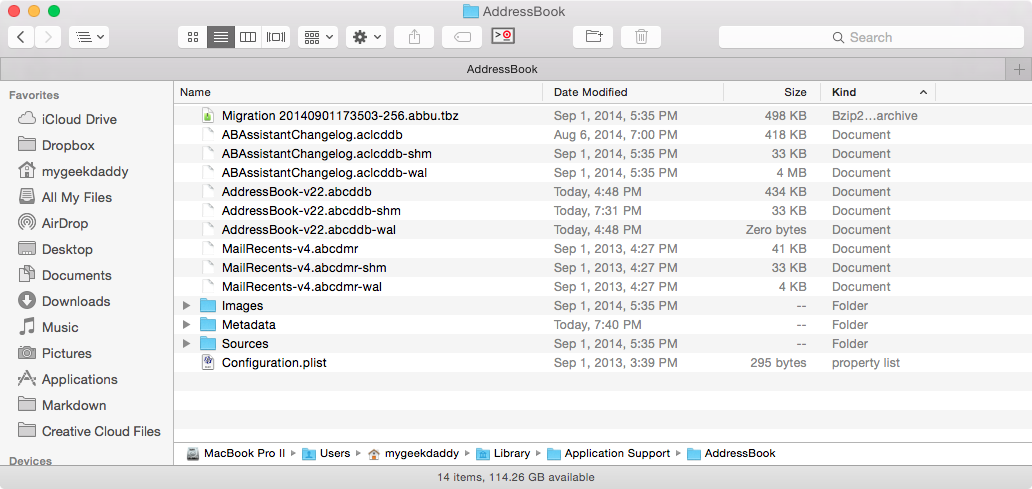
Task: Sort by the Date Modified column header
Action: (633, 92)
